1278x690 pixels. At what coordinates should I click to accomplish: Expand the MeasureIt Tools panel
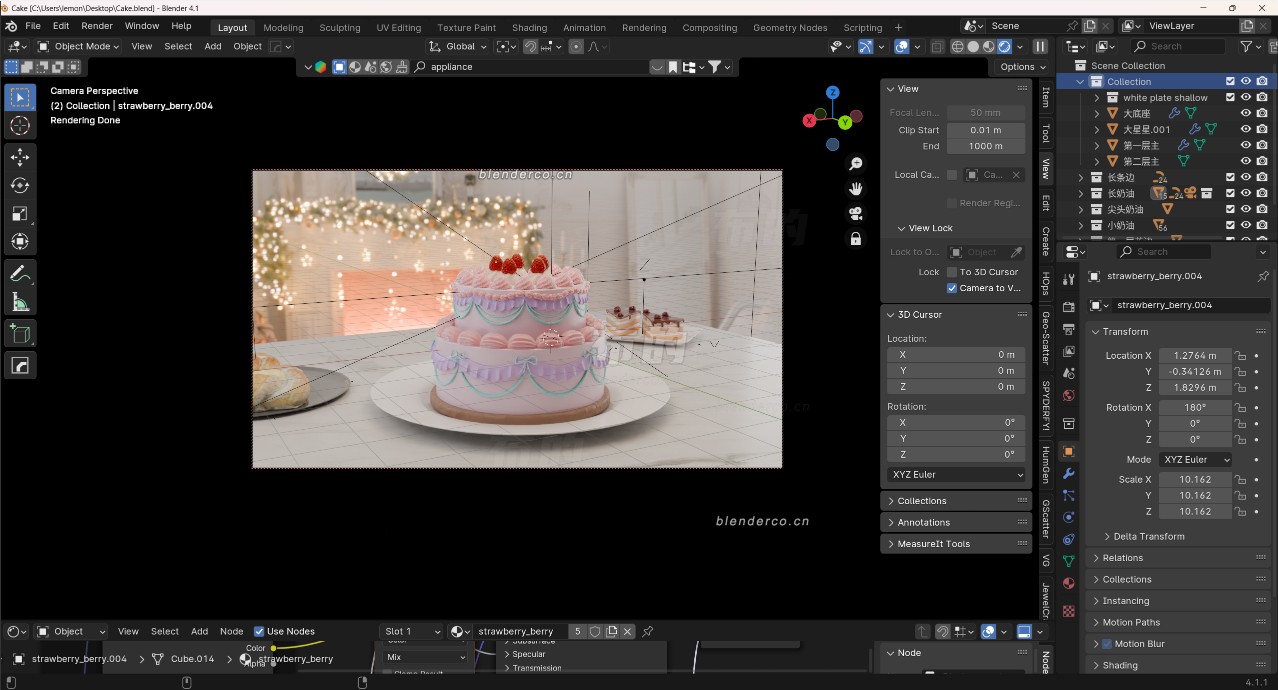tap(956, 544)
